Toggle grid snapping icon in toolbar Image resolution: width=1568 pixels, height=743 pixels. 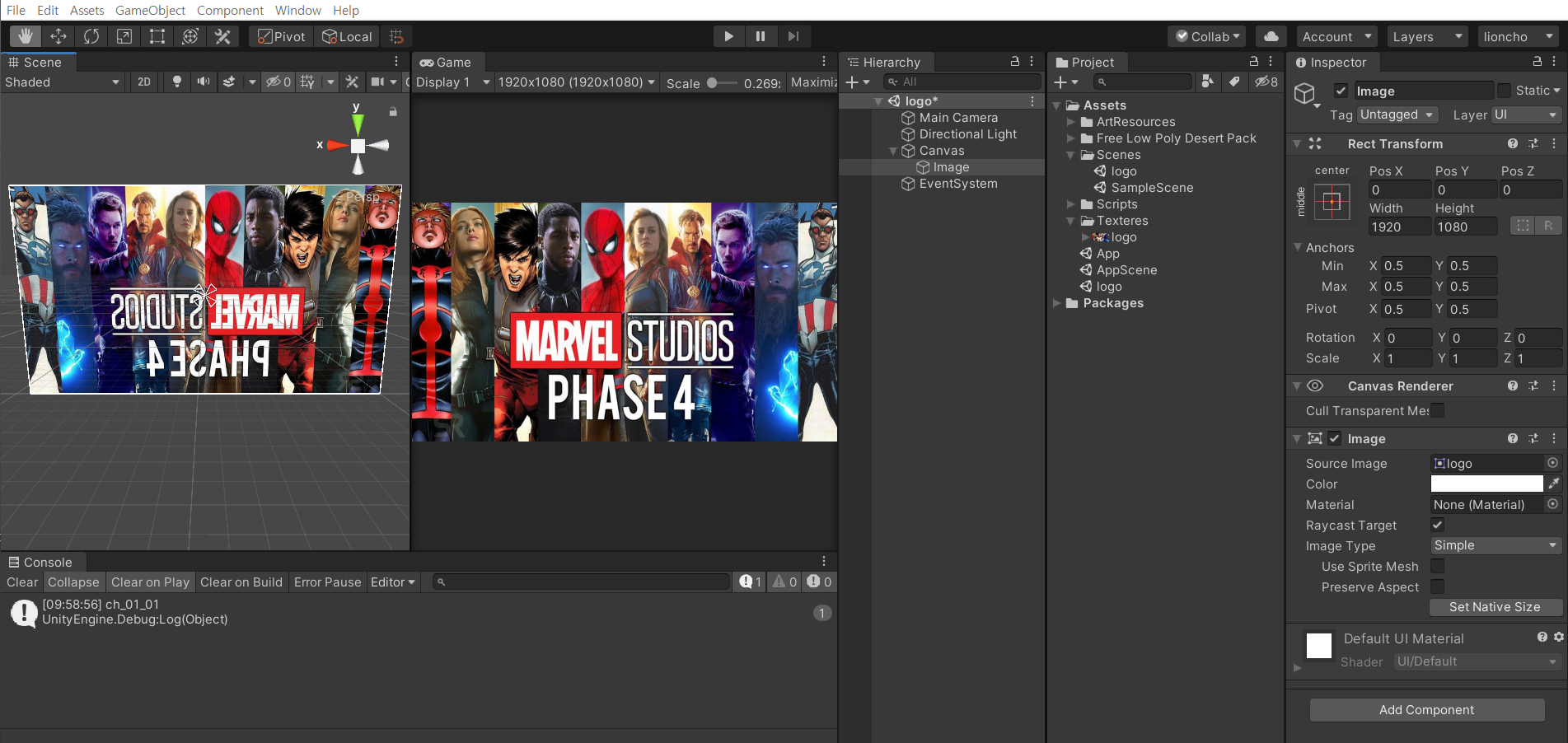click(x=396, y=36)
